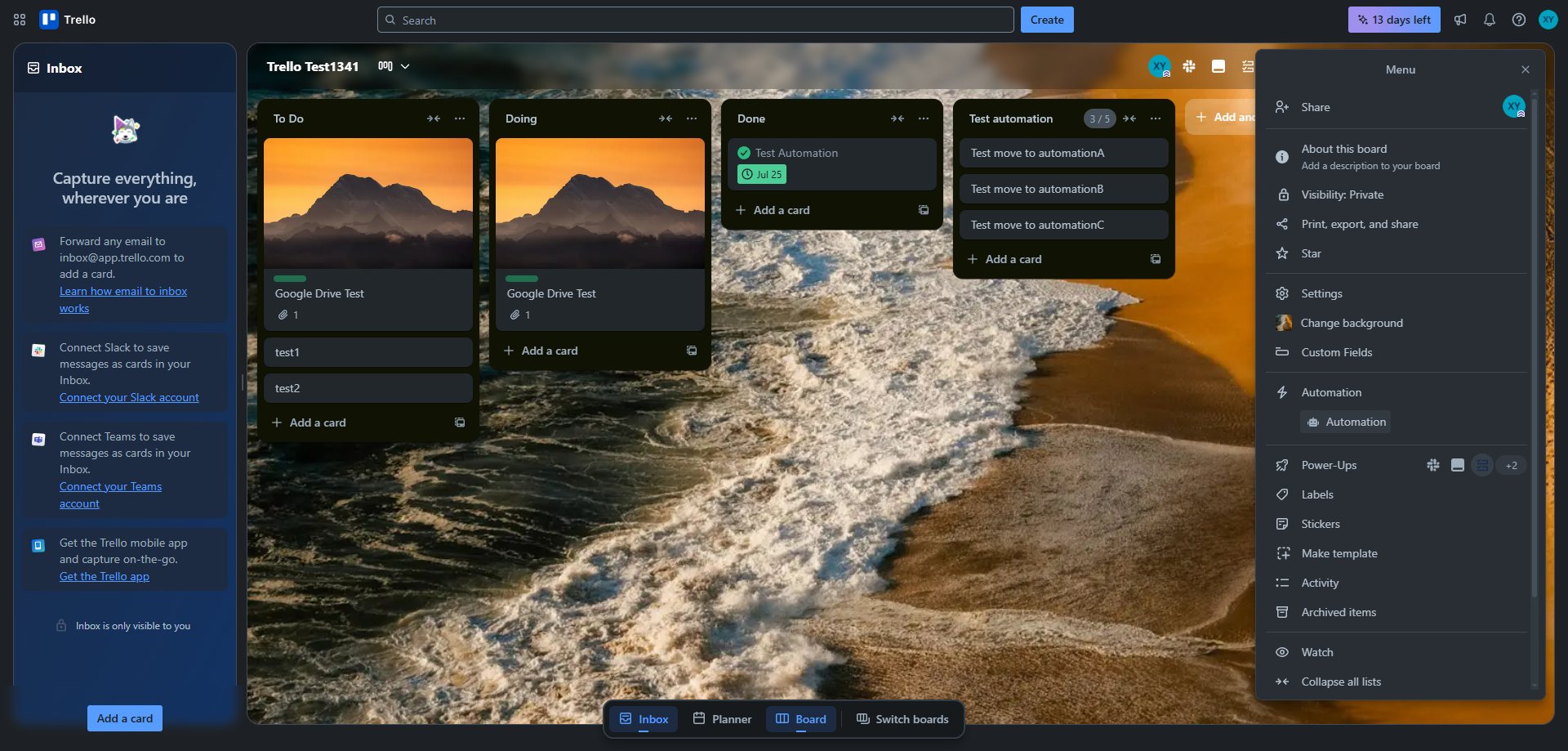This screenshot has height=751, width=1568.
Task: Open Stickers in the menu
Action: click(1396, 524)
